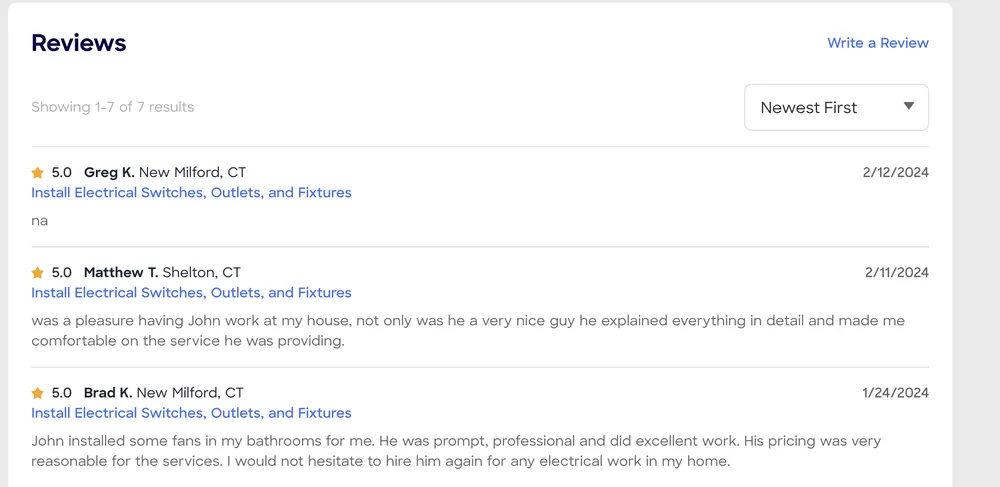Open the service link under Brad K.'s review

[x=191, y=413]
